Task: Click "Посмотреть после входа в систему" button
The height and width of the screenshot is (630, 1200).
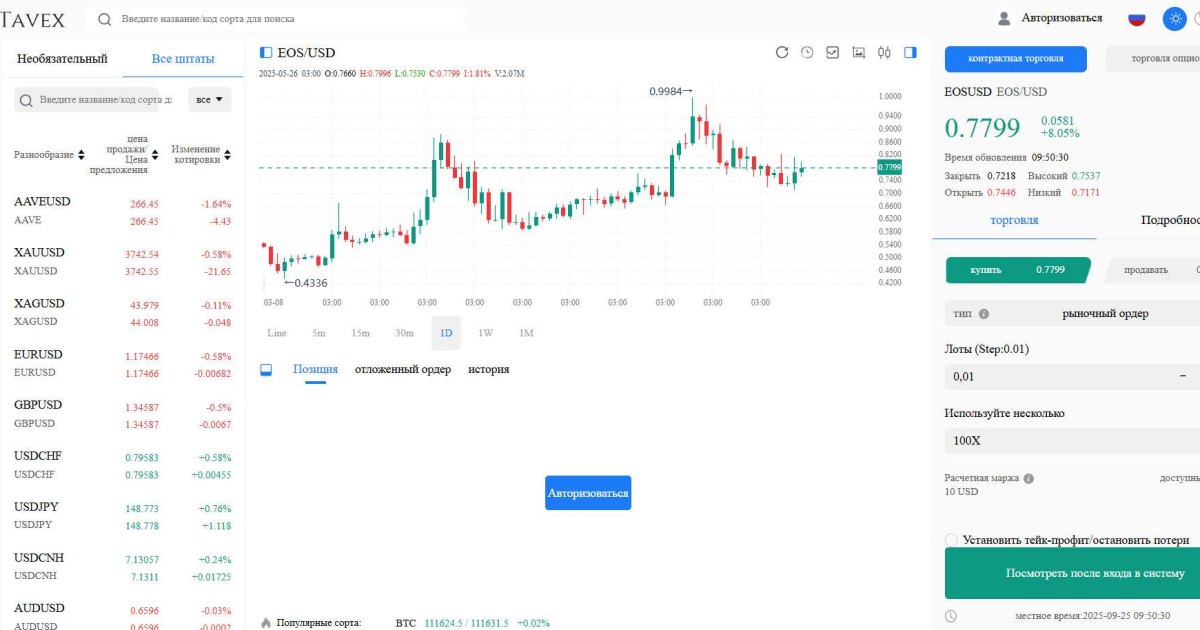Action: coord(1072,573)
